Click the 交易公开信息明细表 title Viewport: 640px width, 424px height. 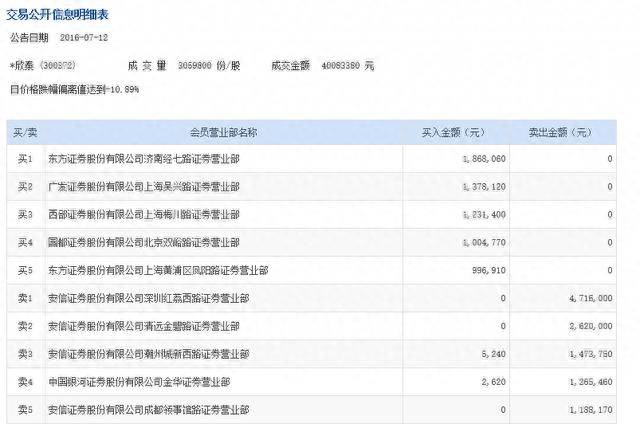(57, 15)
